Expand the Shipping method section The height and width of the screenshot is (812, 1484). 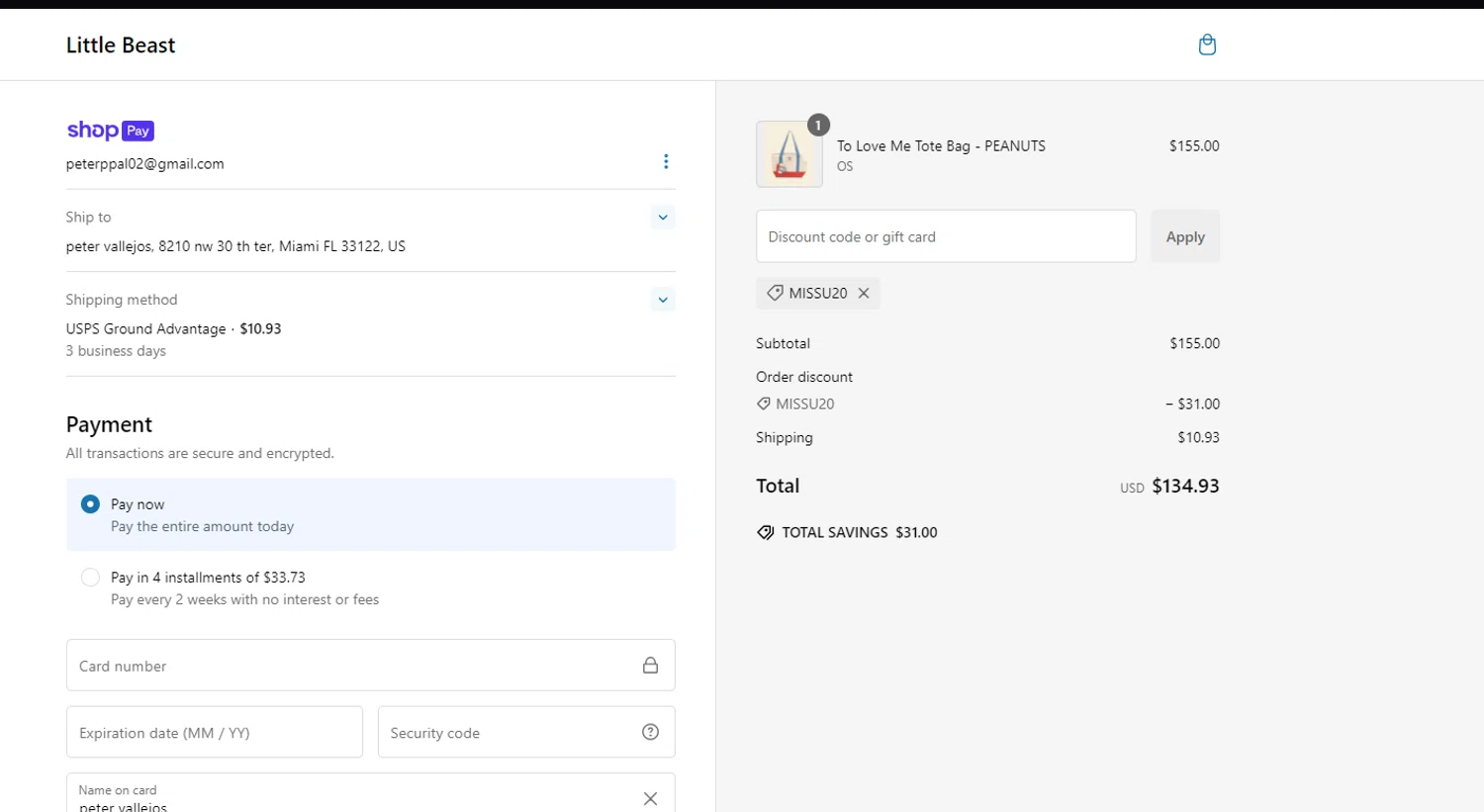coord(663,300)
